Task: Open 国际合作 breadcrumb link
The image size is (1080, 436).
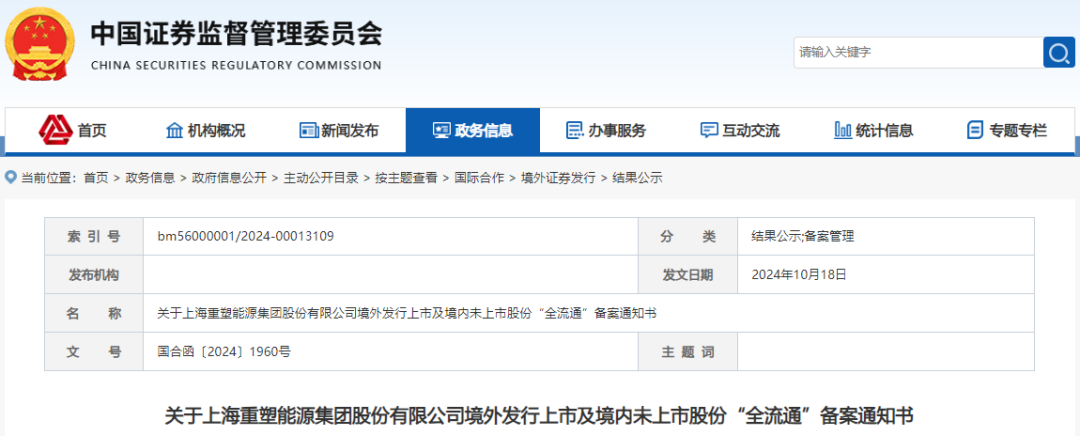Action: [x=479, y=178]
